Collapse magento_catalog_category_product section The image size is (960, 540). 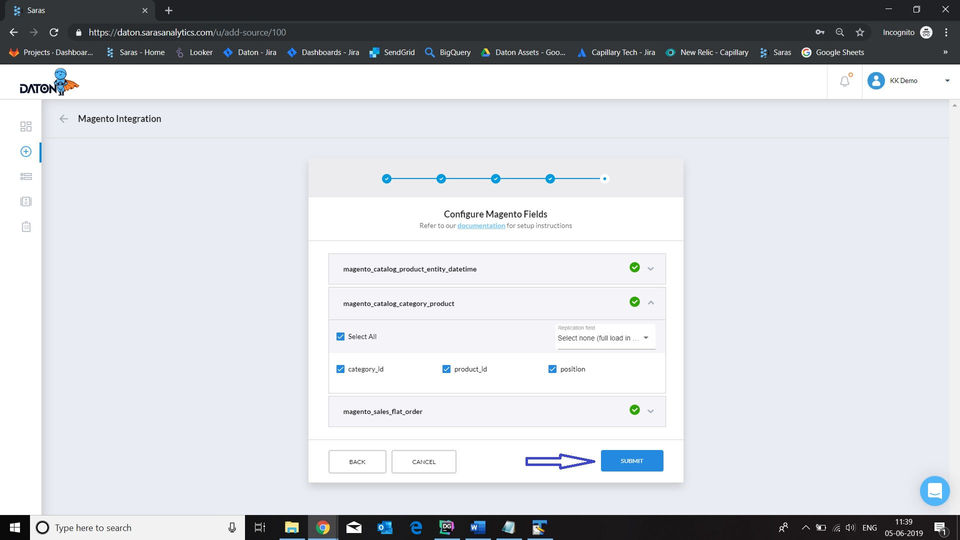click(651, 303)
